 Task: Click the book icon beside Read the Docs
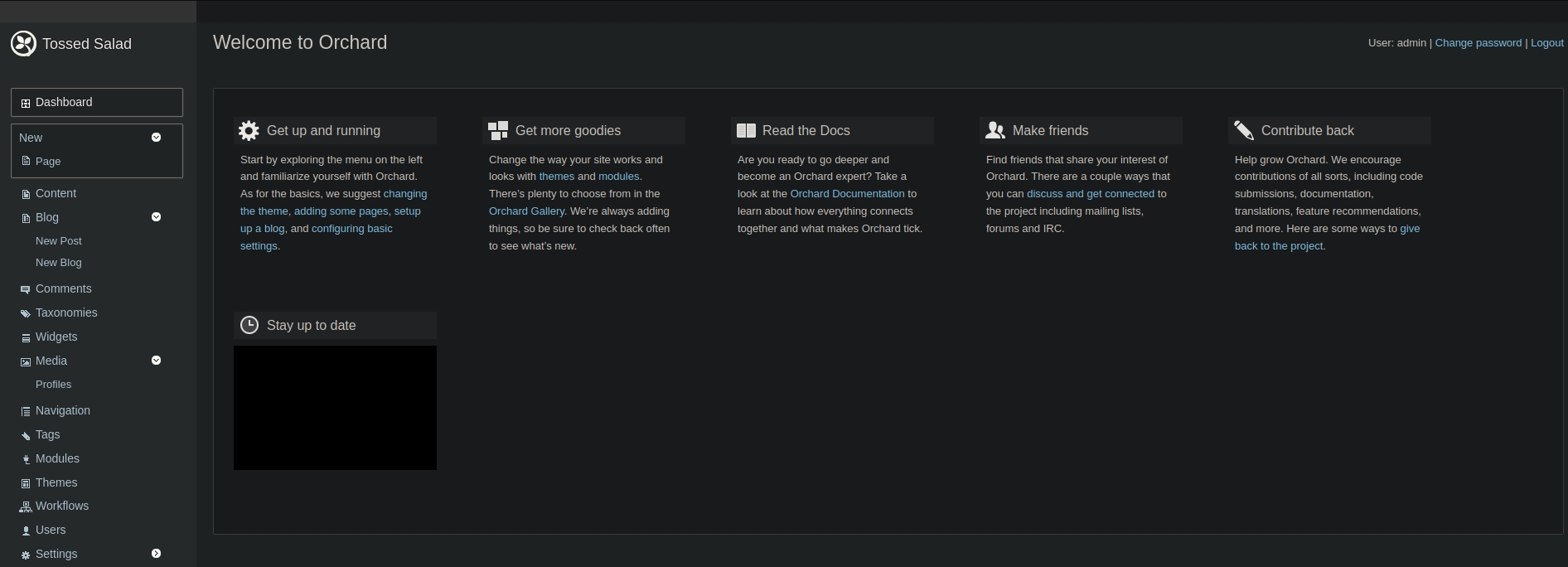point(746,131)
